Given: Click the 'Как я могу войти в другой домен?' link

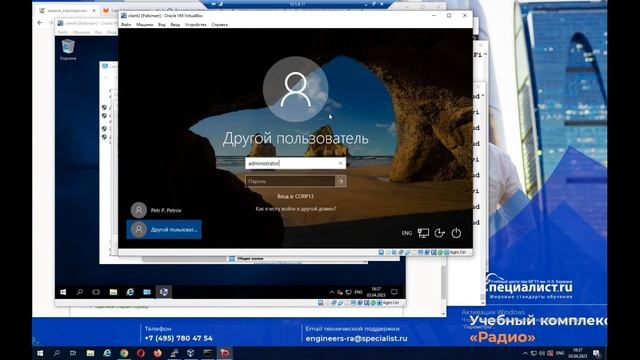Looking at the screenshot, I should click(x=296, y=209).
